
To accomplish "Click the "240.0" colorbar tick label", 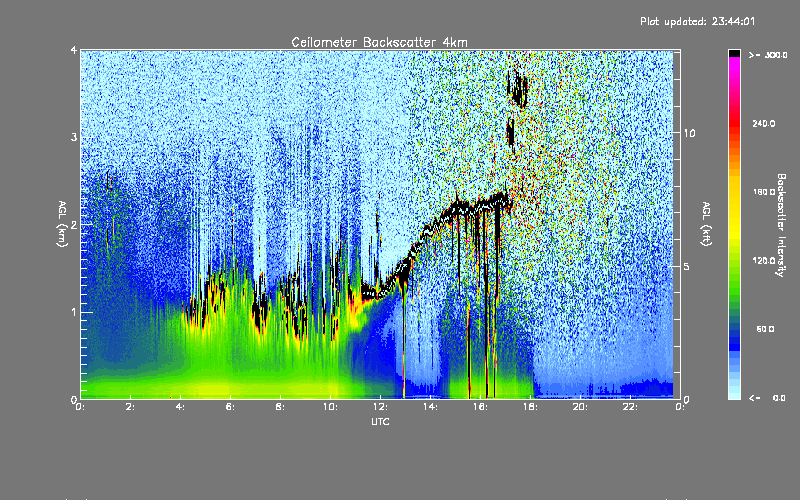I will (764, 124).
